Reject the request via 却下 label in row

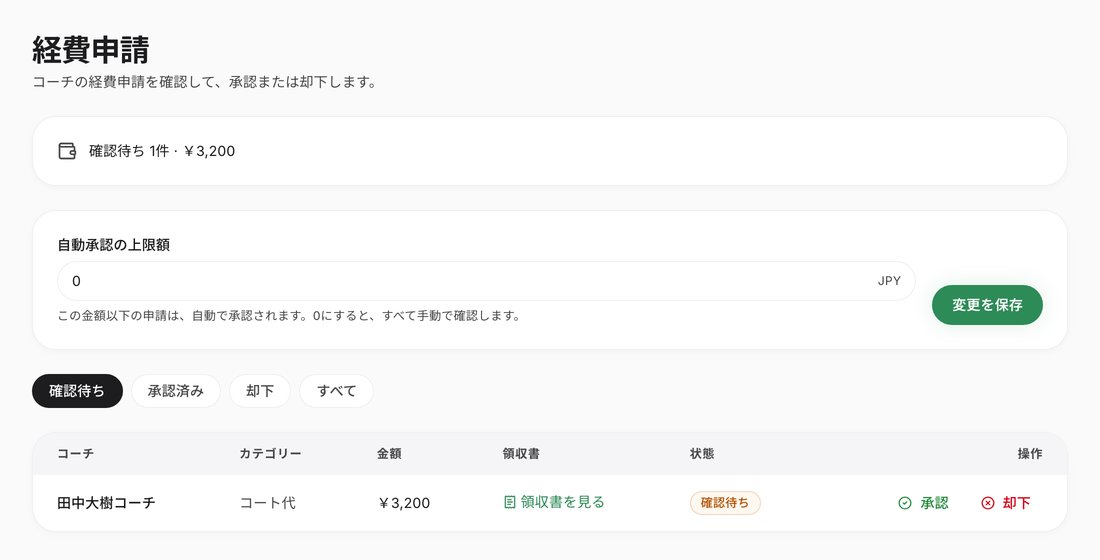pos(1017,503)
